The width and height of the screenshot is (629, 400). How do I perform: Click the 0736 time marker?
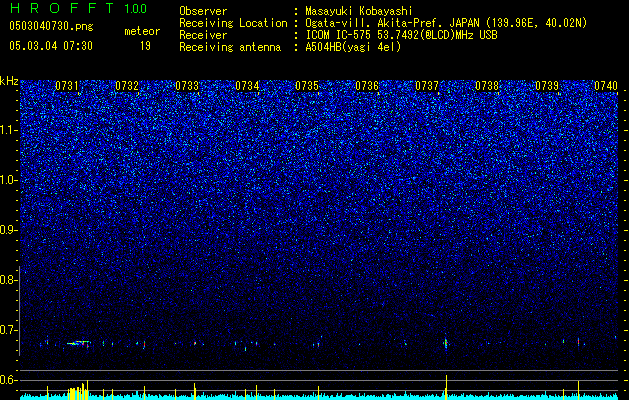[367, 86]
